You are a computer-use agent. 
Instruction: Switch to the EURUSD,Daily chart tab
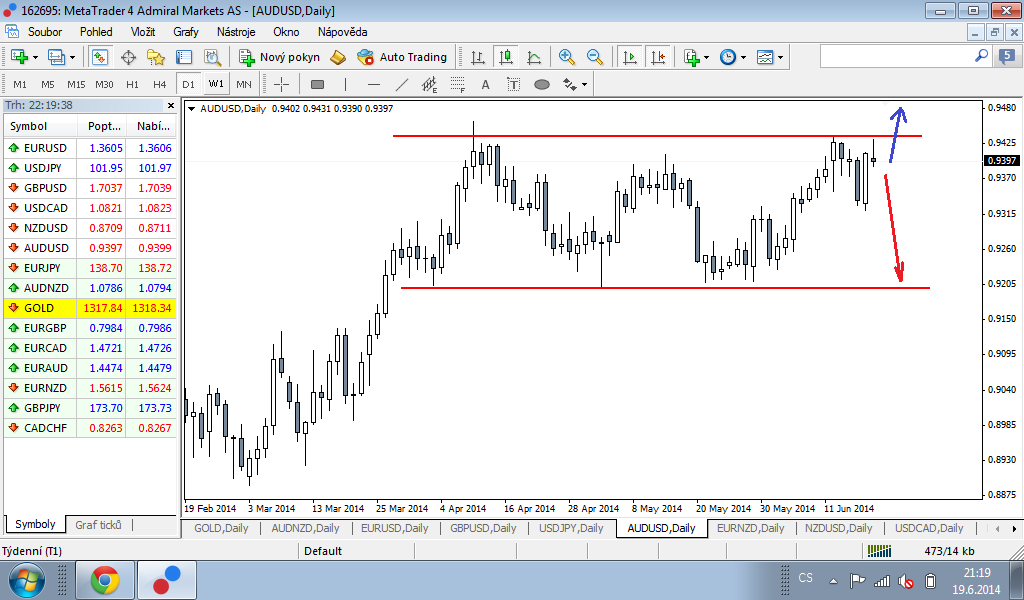(394, 528)
